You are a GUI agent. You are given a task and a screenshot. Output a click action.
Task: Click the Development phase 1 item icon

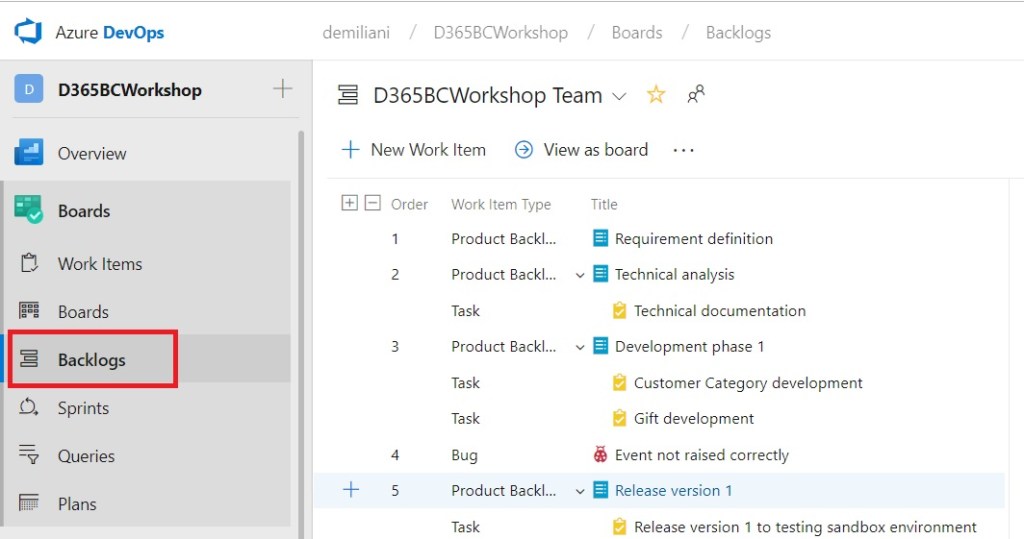point(600,346)
